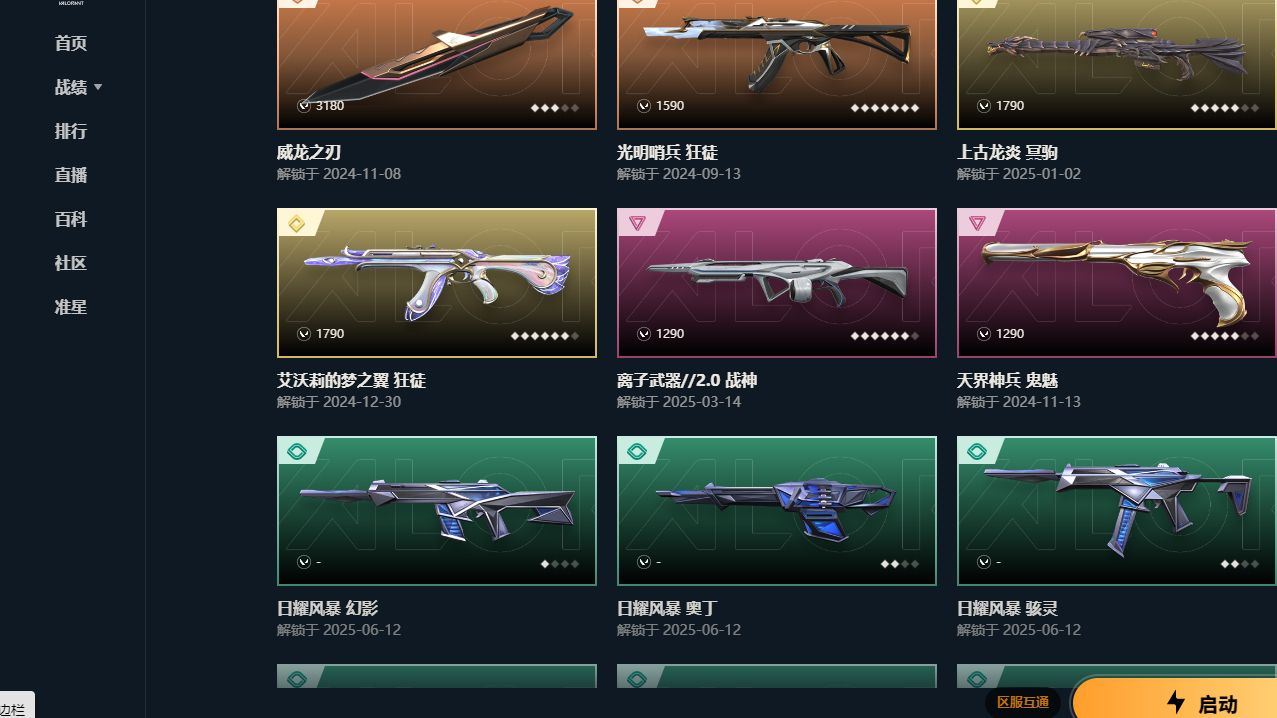The image size is (1277, 718).
Task: Open the 威龙之刃 skin thumbnail
Action: tap(437, 64)
